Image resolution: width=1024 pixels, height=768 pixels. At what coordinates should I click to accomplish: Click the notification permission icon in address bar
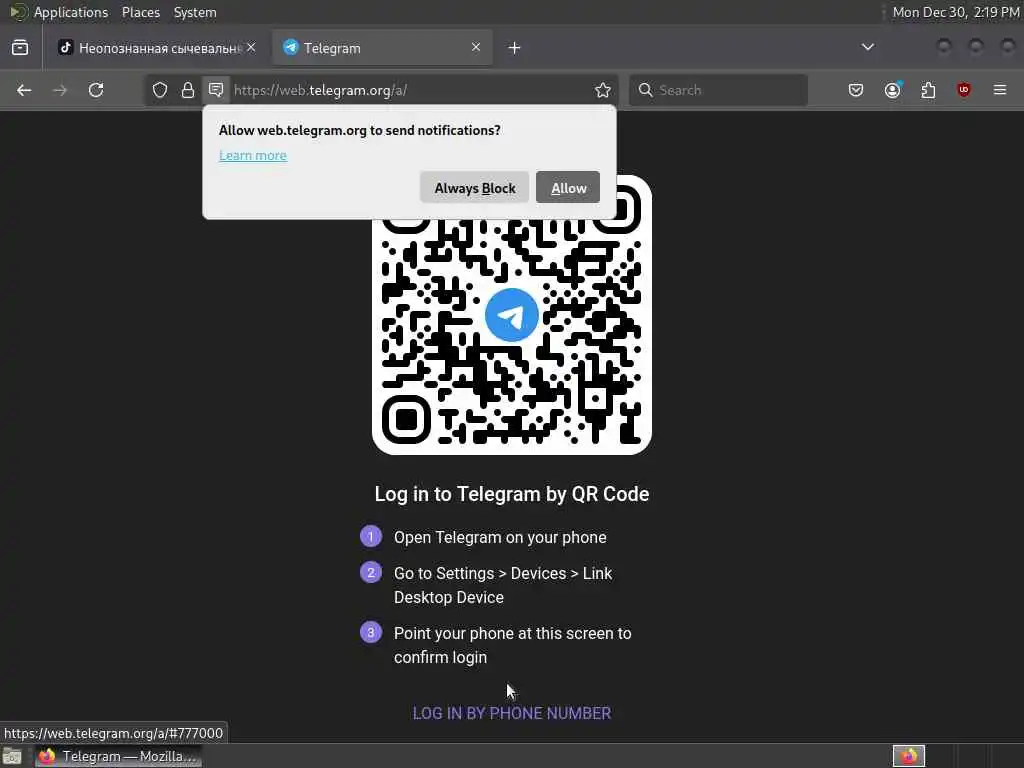[x=216, y=89]
